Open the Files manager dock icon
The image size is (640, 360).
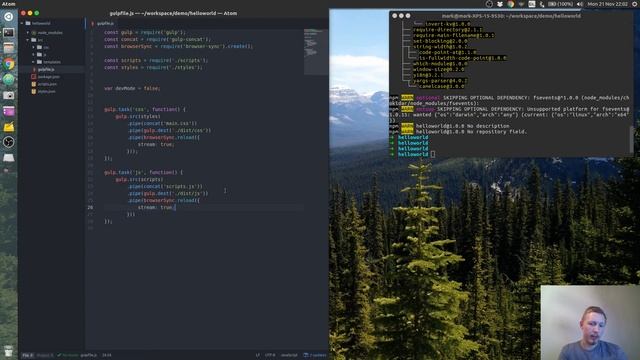(9, 48)
